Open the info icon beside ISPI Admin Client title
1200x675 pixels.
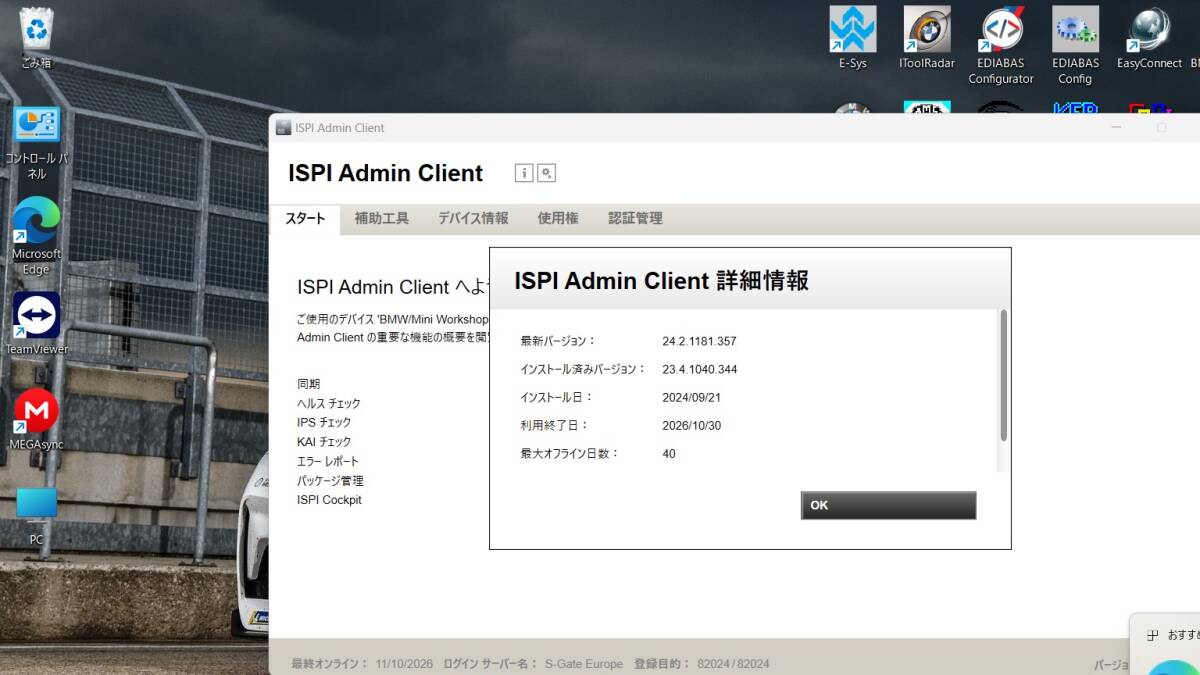click(x=524, y=173)
